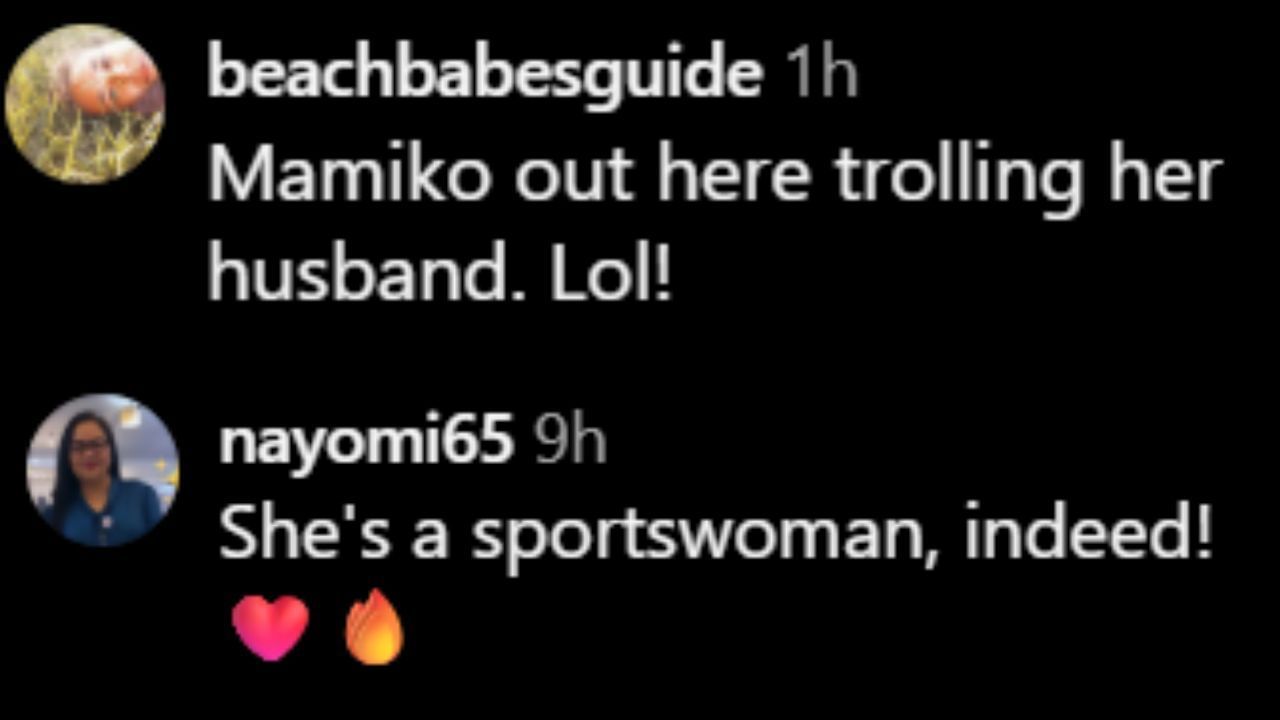Click "Lol!" in the first comment
This screenshot has height=720, width=1280.
click(608, 272)
